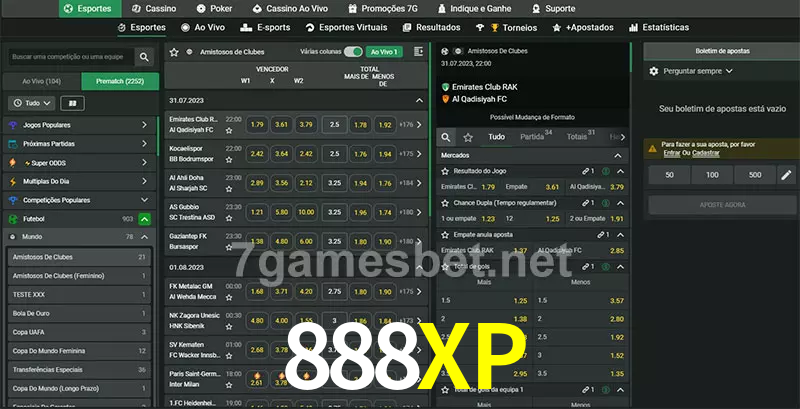800x409 pixels.
Task: Collapse the 31.07.2023 date group
Action: click(x=419, y=101)
